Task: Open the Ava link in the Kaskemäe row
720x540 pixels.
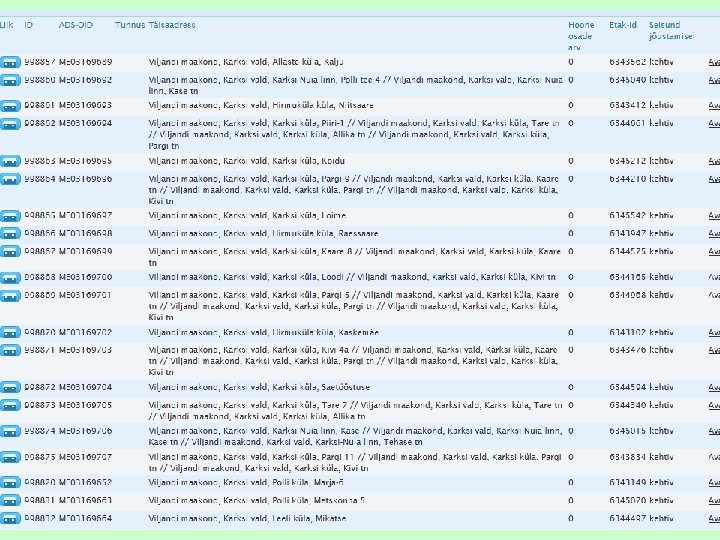Action: coord(714,332)
